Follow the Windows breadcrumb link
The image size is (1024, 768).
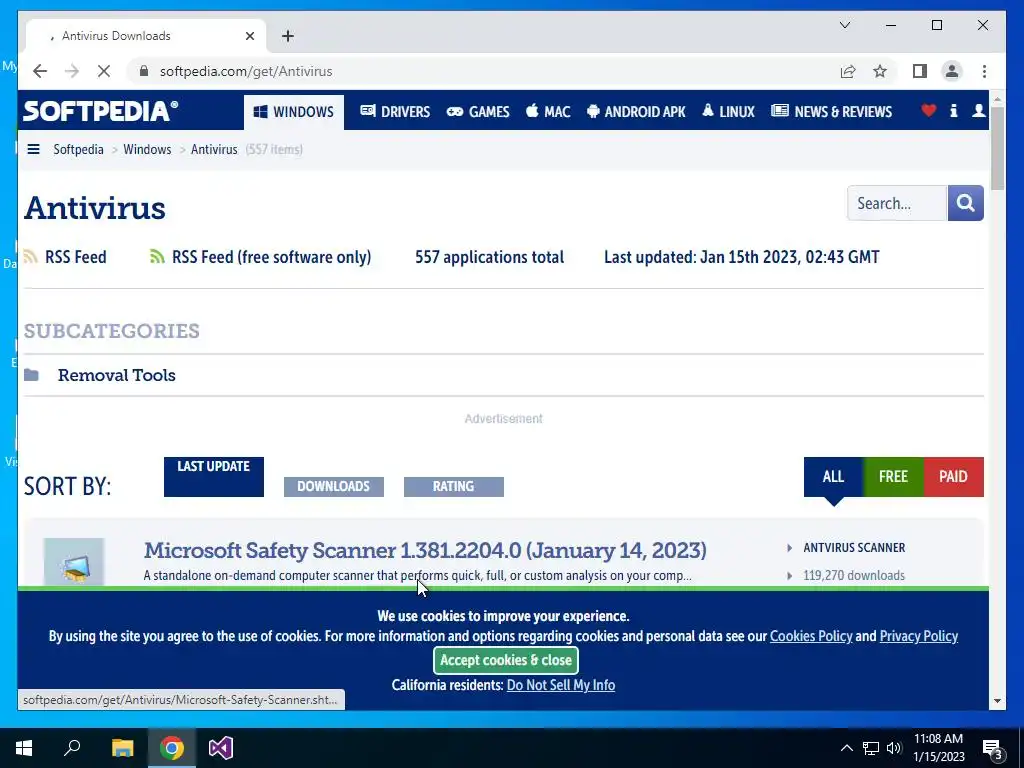coord(147,150)
